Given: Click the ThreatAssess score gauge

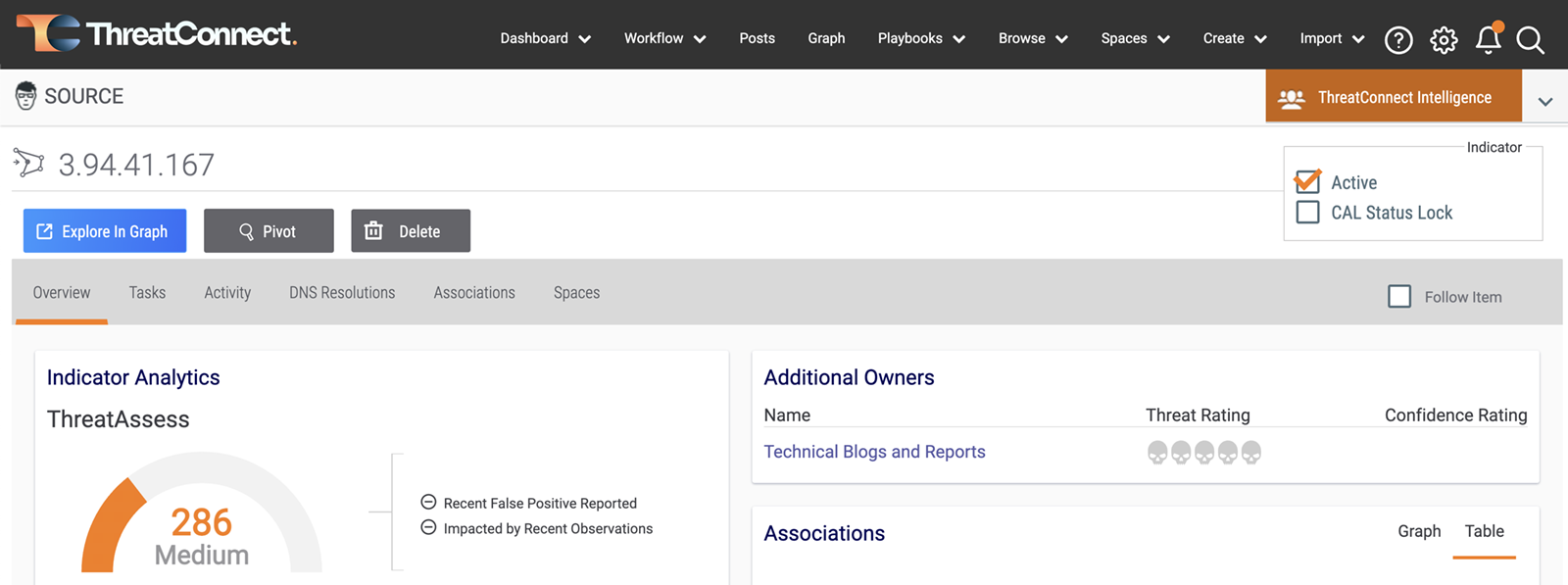Looking at the screenshot, I should tap(201, 513).
